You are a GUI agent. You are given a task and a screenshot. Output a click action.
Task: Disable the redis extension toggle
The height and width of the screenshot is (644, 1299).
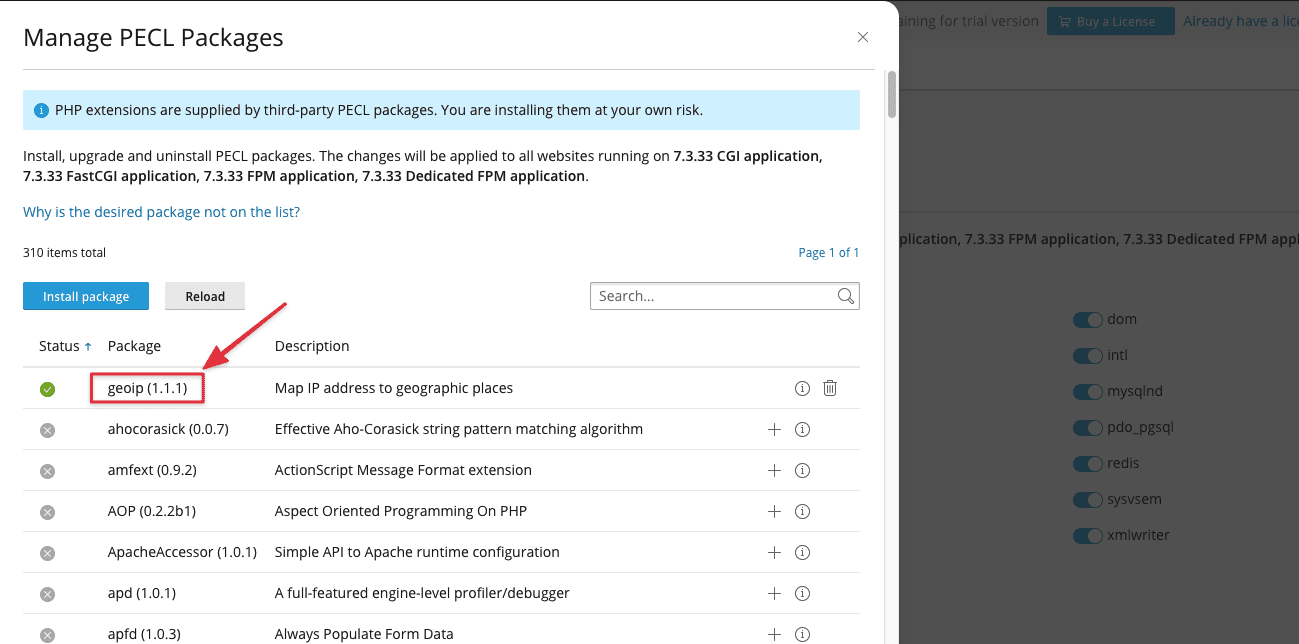1087,464
